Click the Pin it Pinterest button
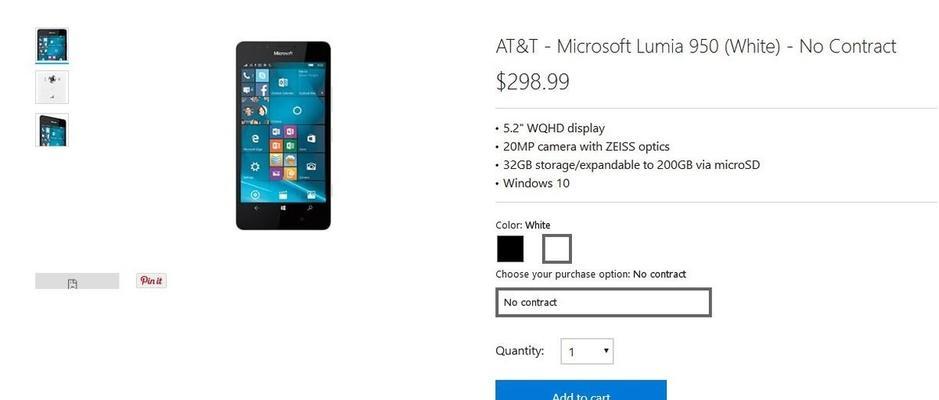This screenshot has height=400, width=939. coord(151,280)
